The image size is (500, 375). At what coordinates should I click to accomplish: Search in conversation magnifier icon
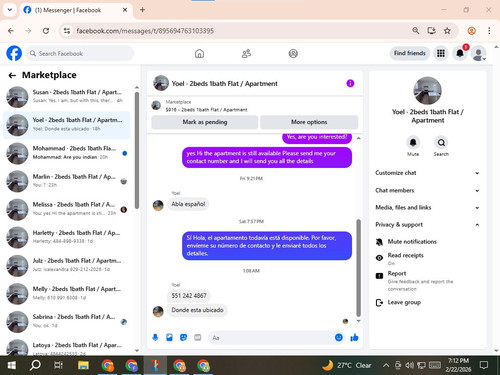[x=441, y=143]
